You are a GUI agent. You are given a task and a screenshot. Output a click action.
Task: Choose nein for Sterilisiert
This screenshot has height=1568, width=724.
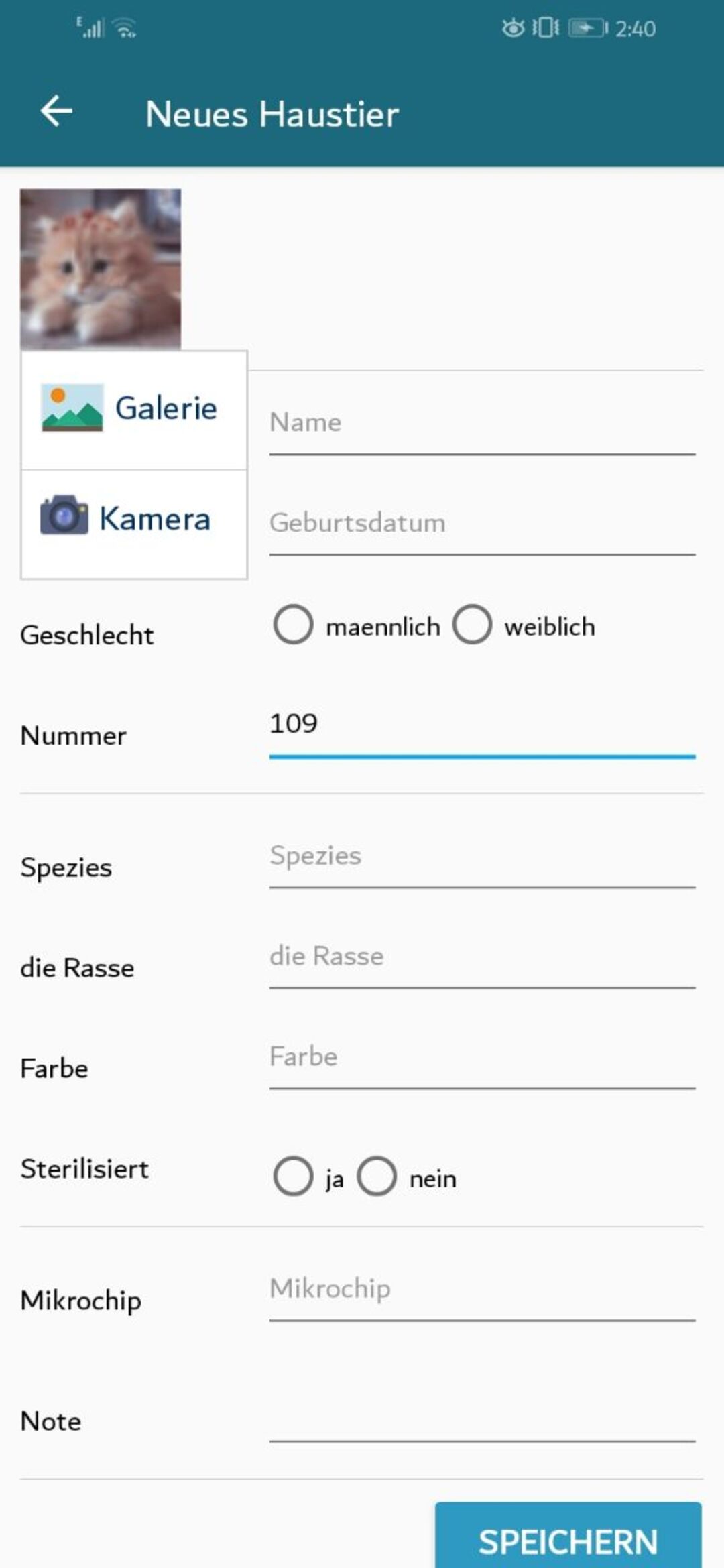coord(377,1176)
